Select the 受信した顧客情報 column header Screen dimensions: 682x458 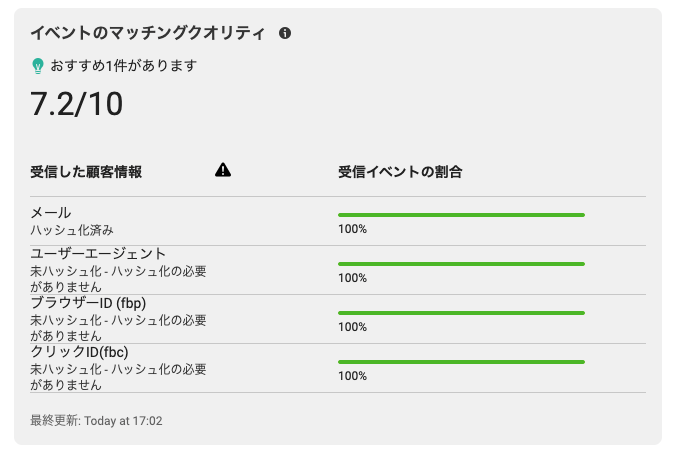tap(86, 172)
